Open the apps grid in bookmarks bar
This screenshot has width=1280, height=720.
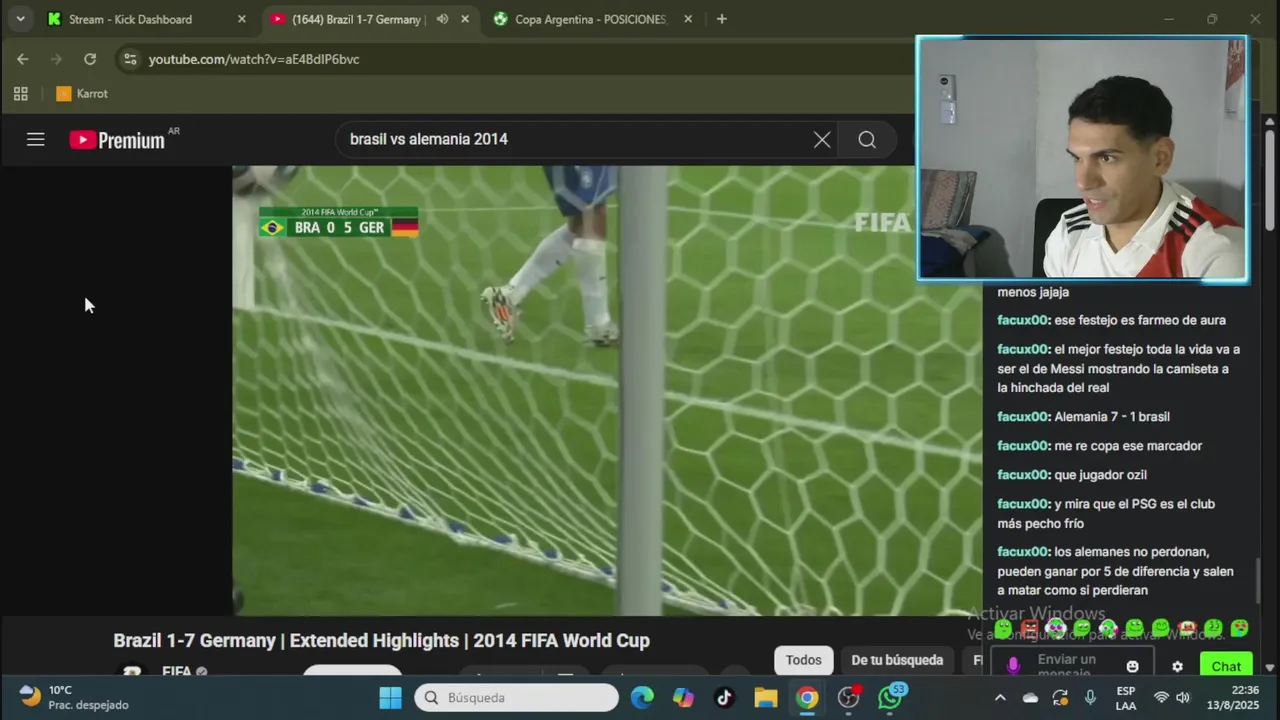(x=20, y=94)
